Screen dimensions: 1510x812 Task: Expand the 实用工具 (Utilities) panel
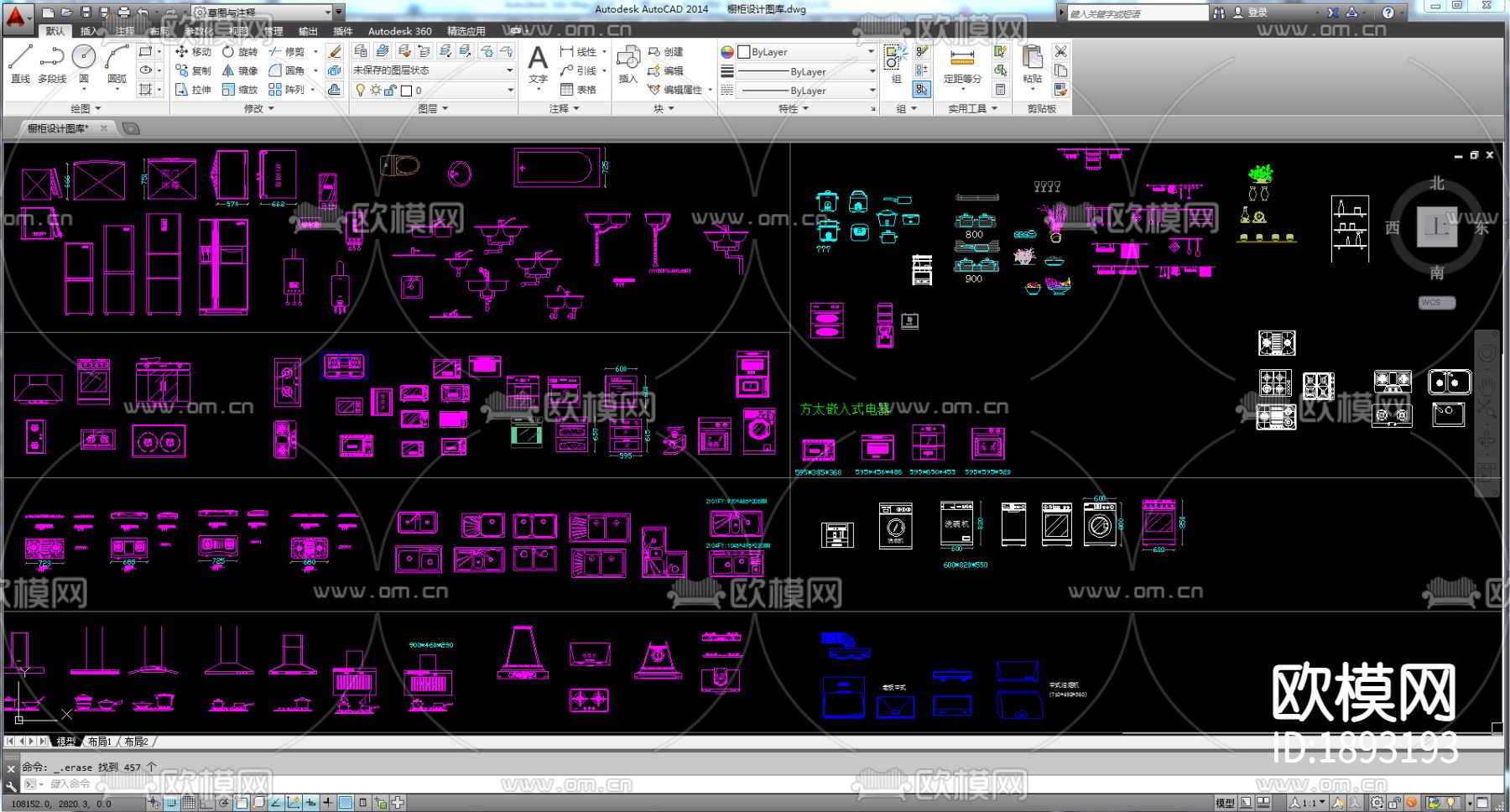(x=972, y=109)
